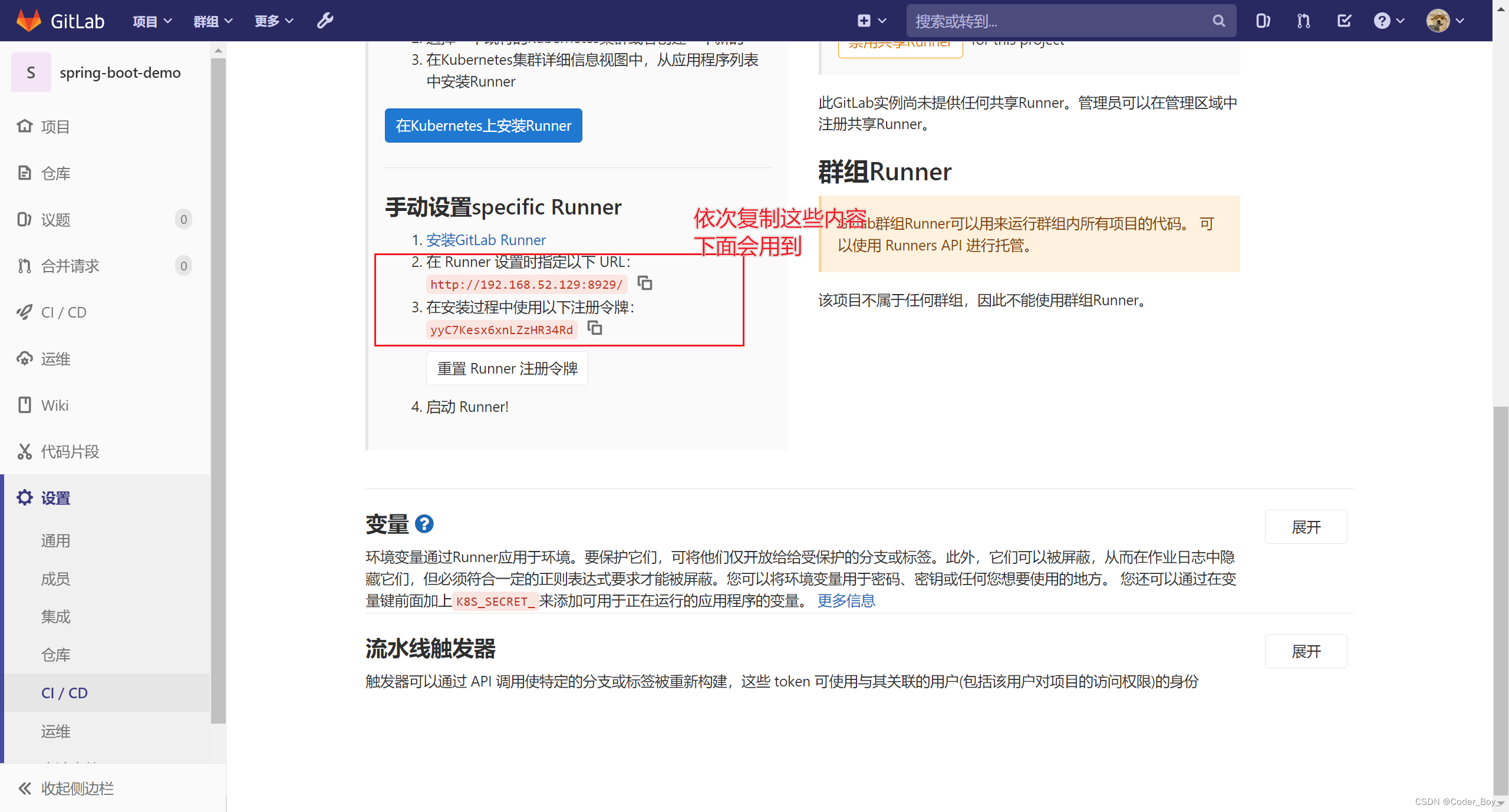Screen dimensions: 1509x812
Task: Click 在Kubernetes上安装Runner button
Action: (483, 126)
